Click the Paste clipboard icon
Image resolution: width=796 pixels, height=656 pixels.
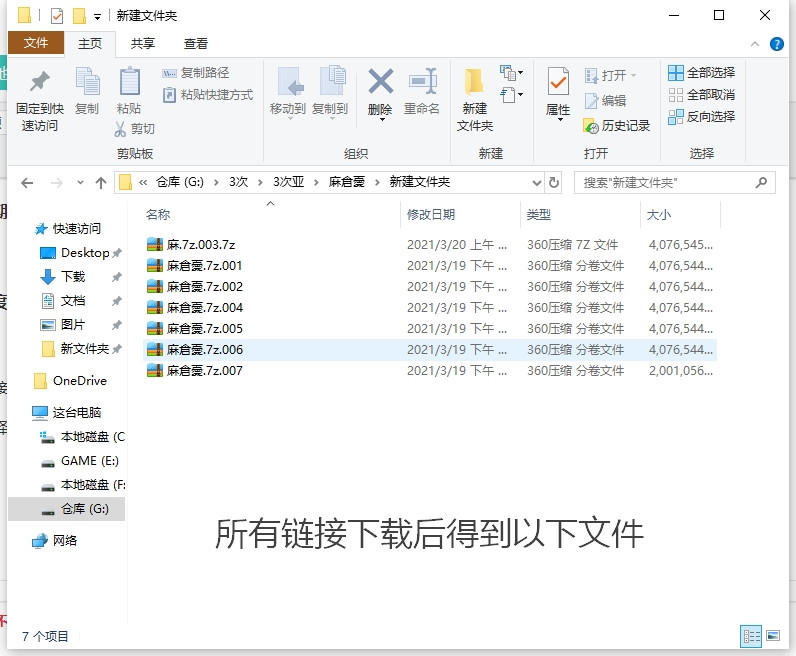129,81
